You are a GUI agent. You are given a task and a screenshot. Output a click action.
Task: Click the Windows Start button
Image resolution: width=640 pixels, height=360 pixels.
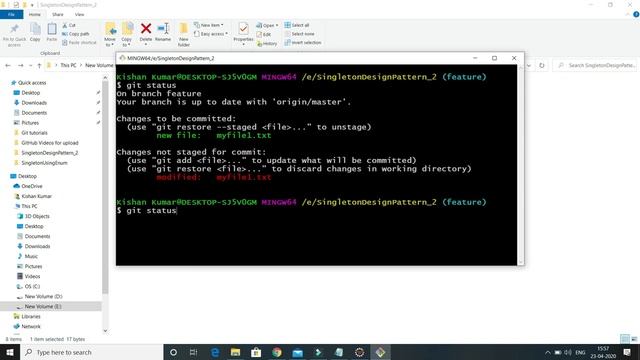[10, 352]
